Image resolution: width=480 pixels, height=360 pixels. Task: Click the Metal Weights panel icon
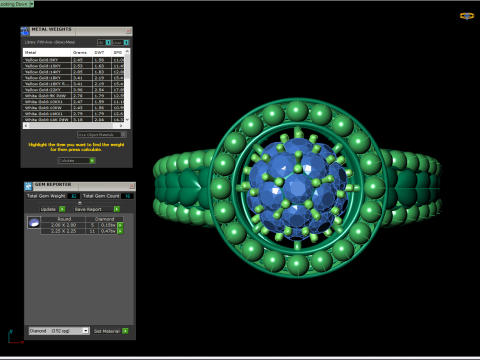pyautogui.click(x=25, y=31)
